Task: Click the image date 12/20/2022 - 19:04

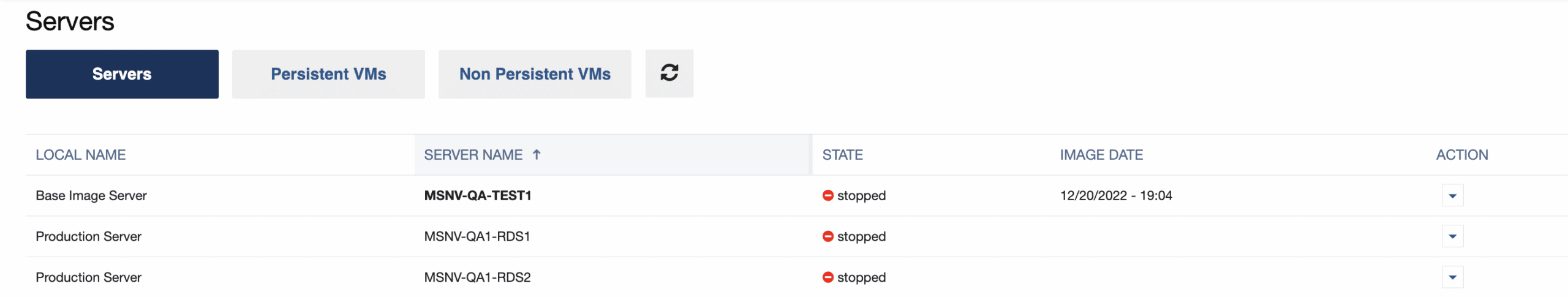Action: point(1116,196)
